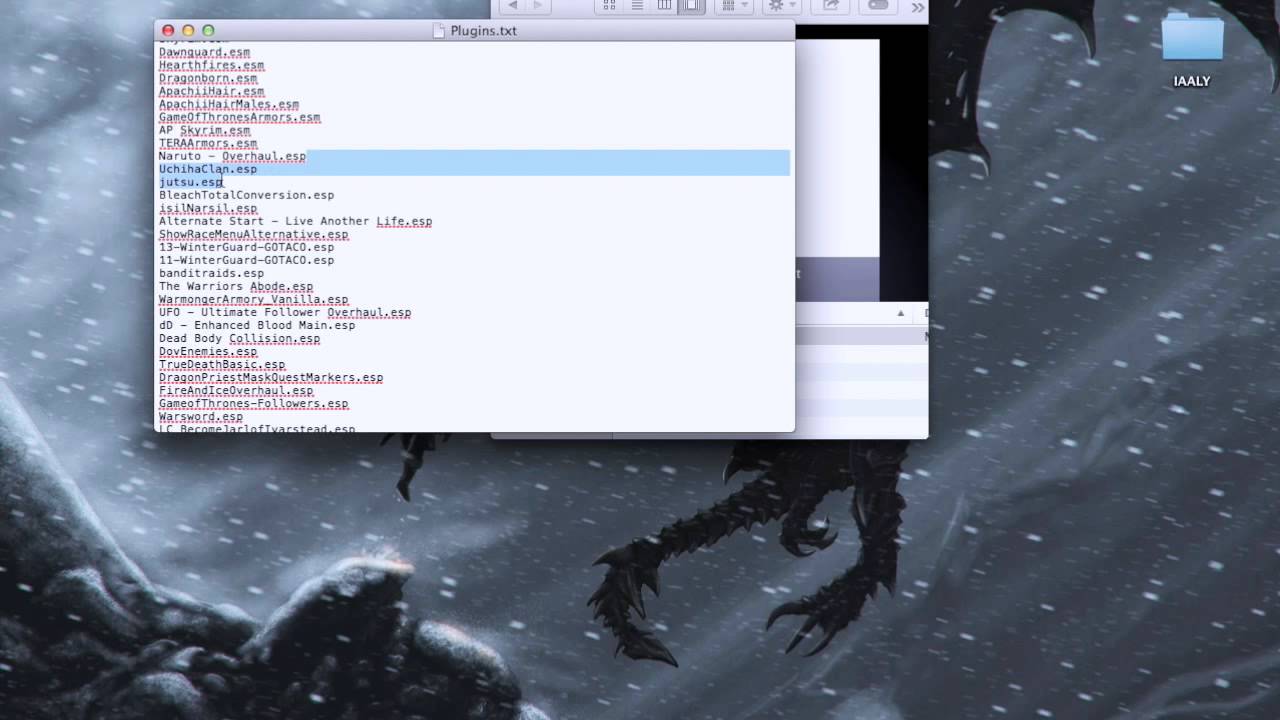Toggle the Finder column sort triangle

(x=900, y=313)
